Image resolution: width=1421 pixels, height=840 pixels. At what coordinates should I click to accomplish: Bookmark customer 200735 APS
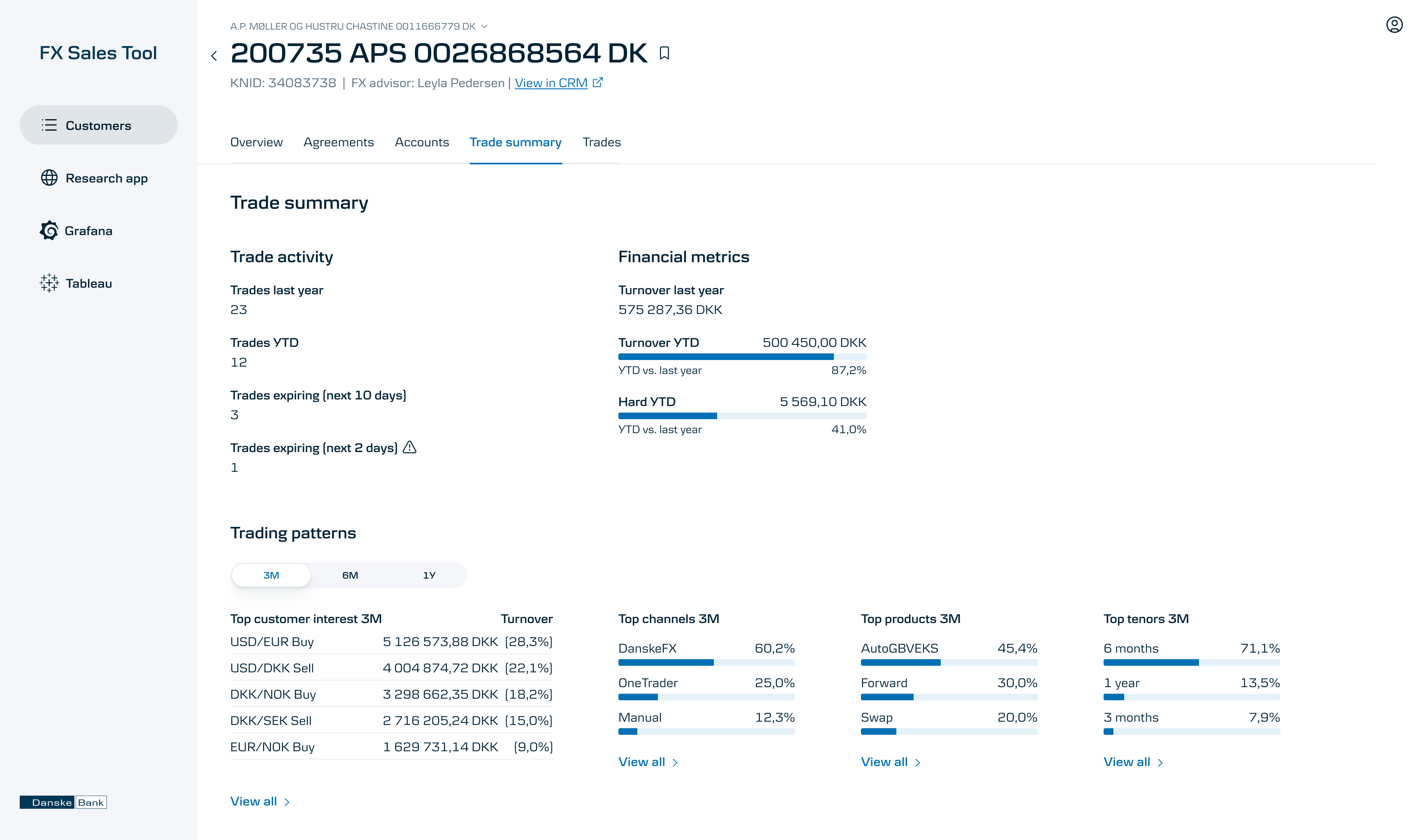click(664, 53)
